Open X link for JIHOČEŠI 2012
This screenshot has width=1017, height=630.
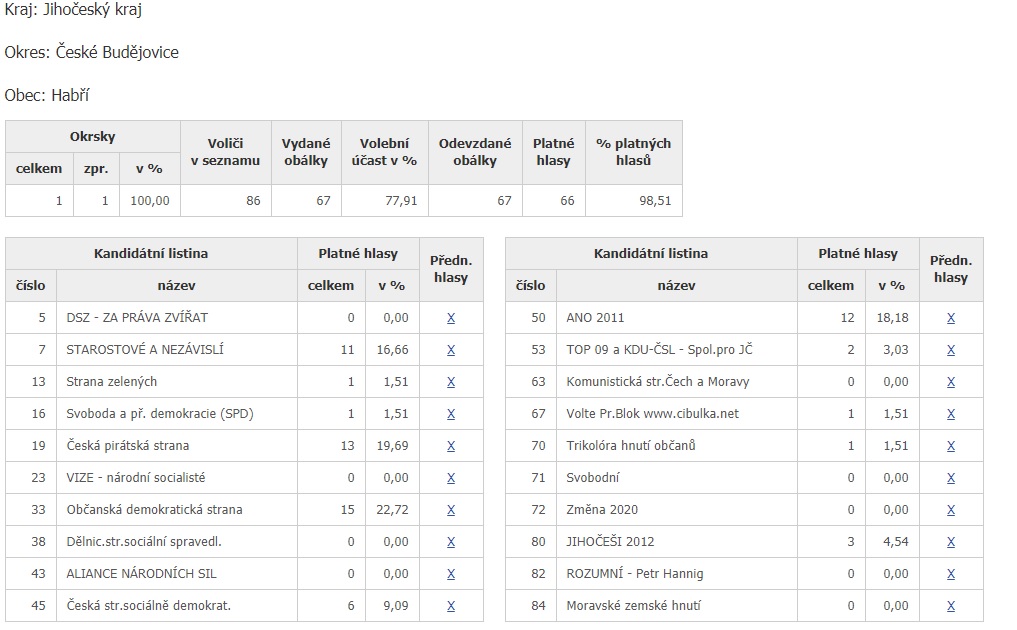(x=951, y=542)
